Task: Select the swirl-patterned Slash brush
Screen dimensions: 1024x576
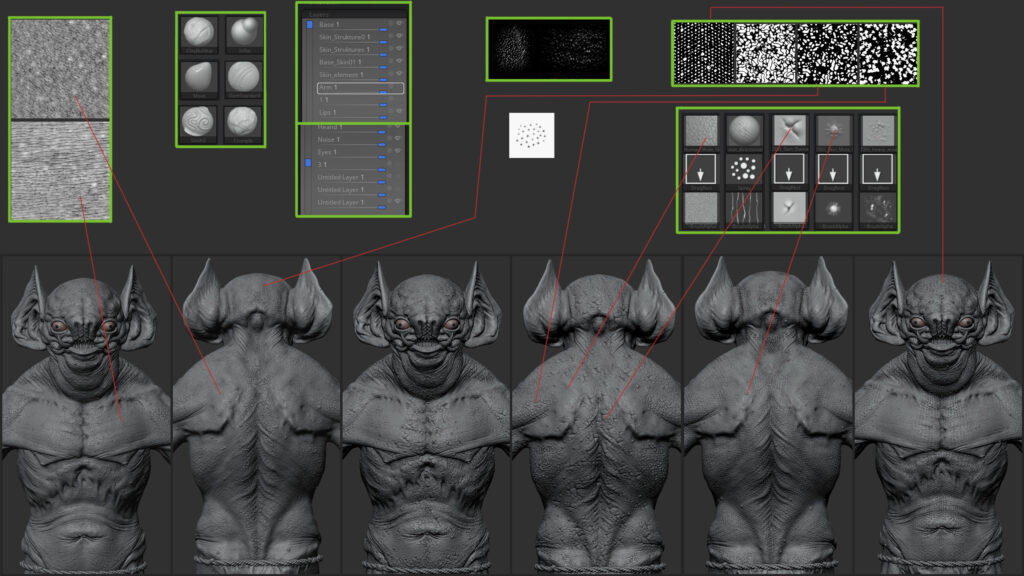Action: [199, 123]
